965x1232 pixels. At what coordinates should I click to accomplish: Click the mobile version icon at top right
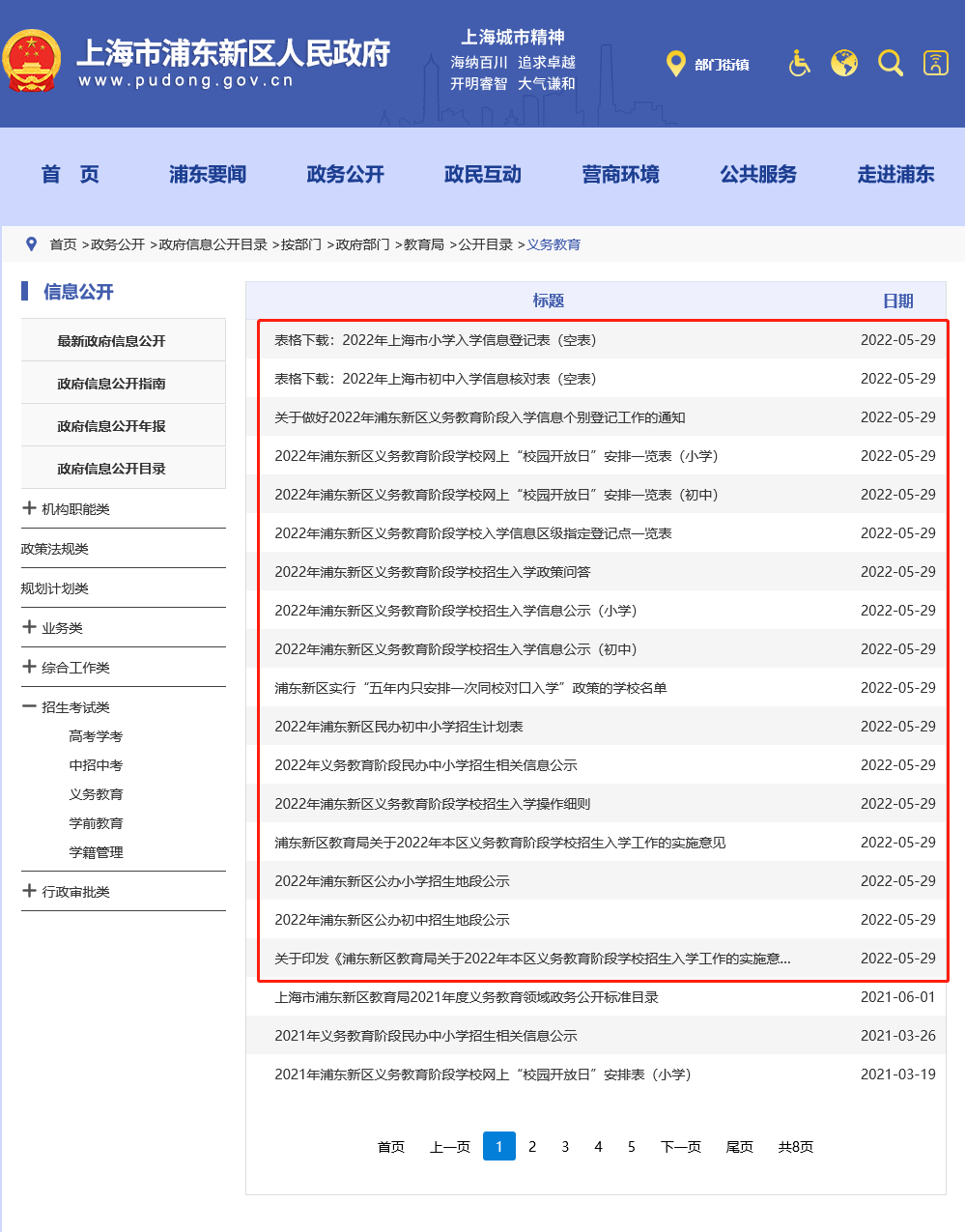coord(936,63)
